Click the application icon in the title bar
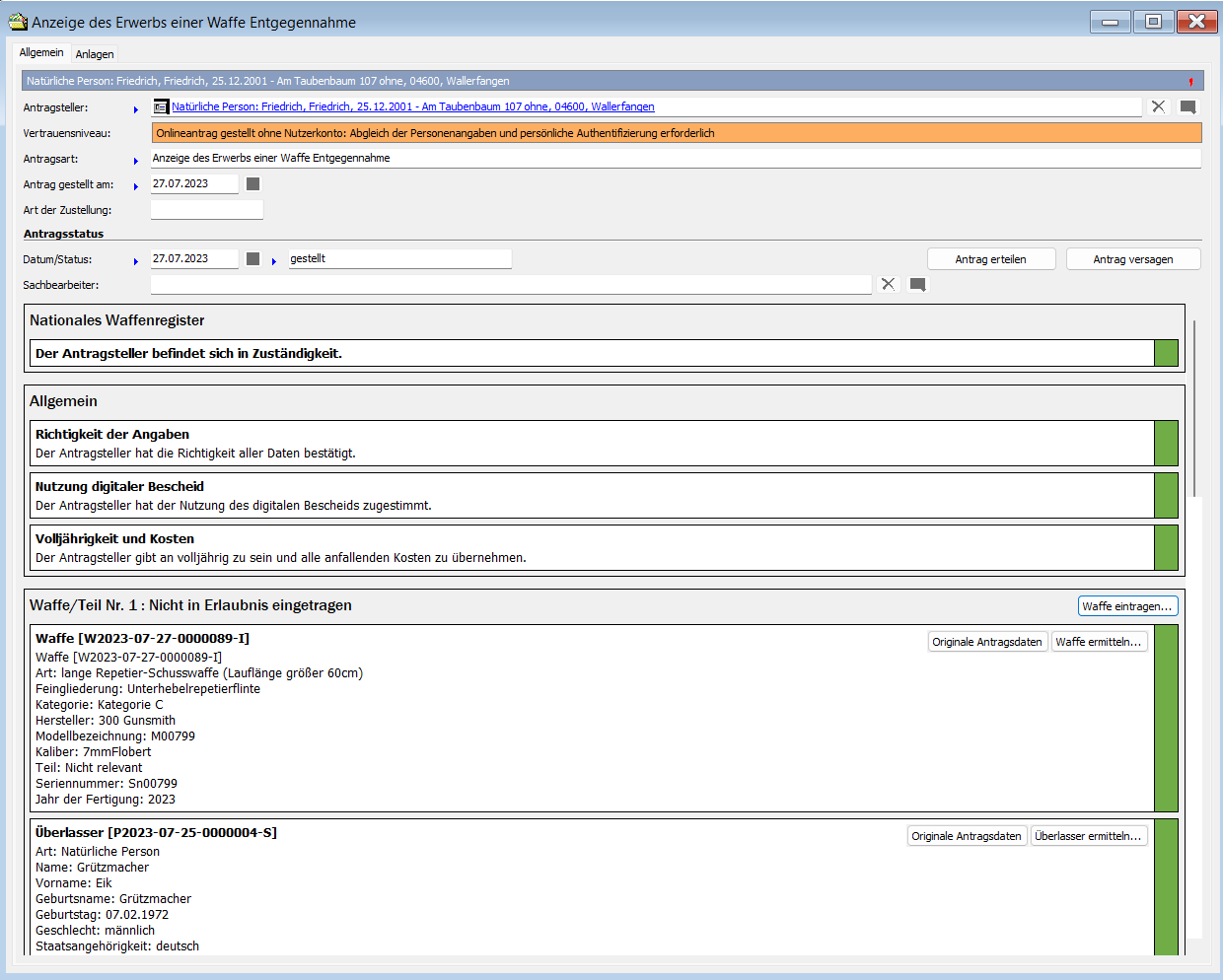 pos(18,22)
